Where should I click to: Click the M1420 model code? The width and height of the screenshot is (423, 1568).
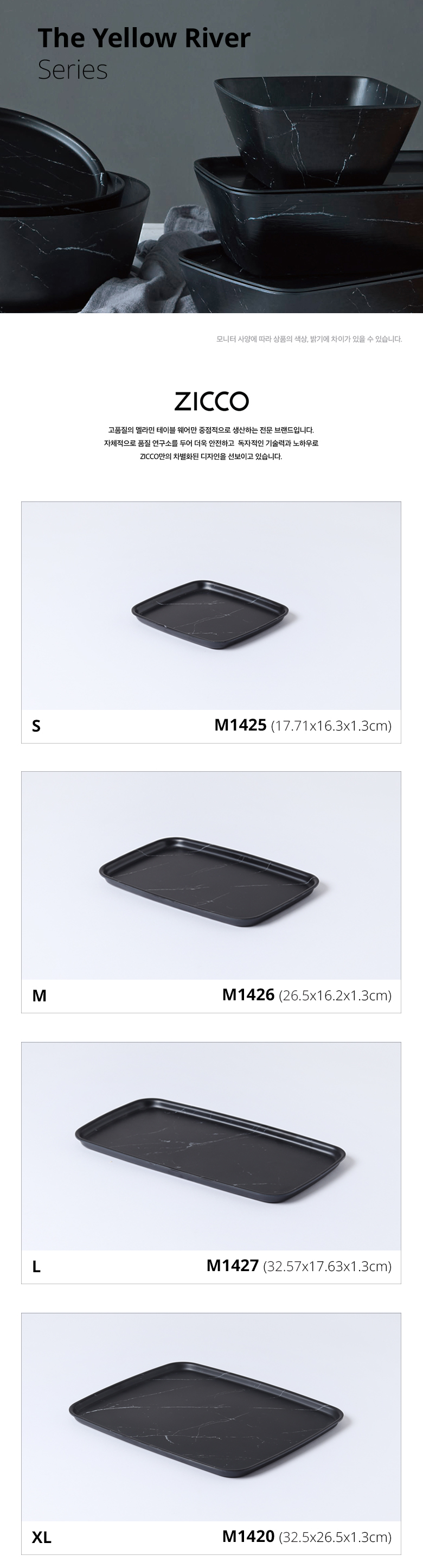pos(248,1537)
